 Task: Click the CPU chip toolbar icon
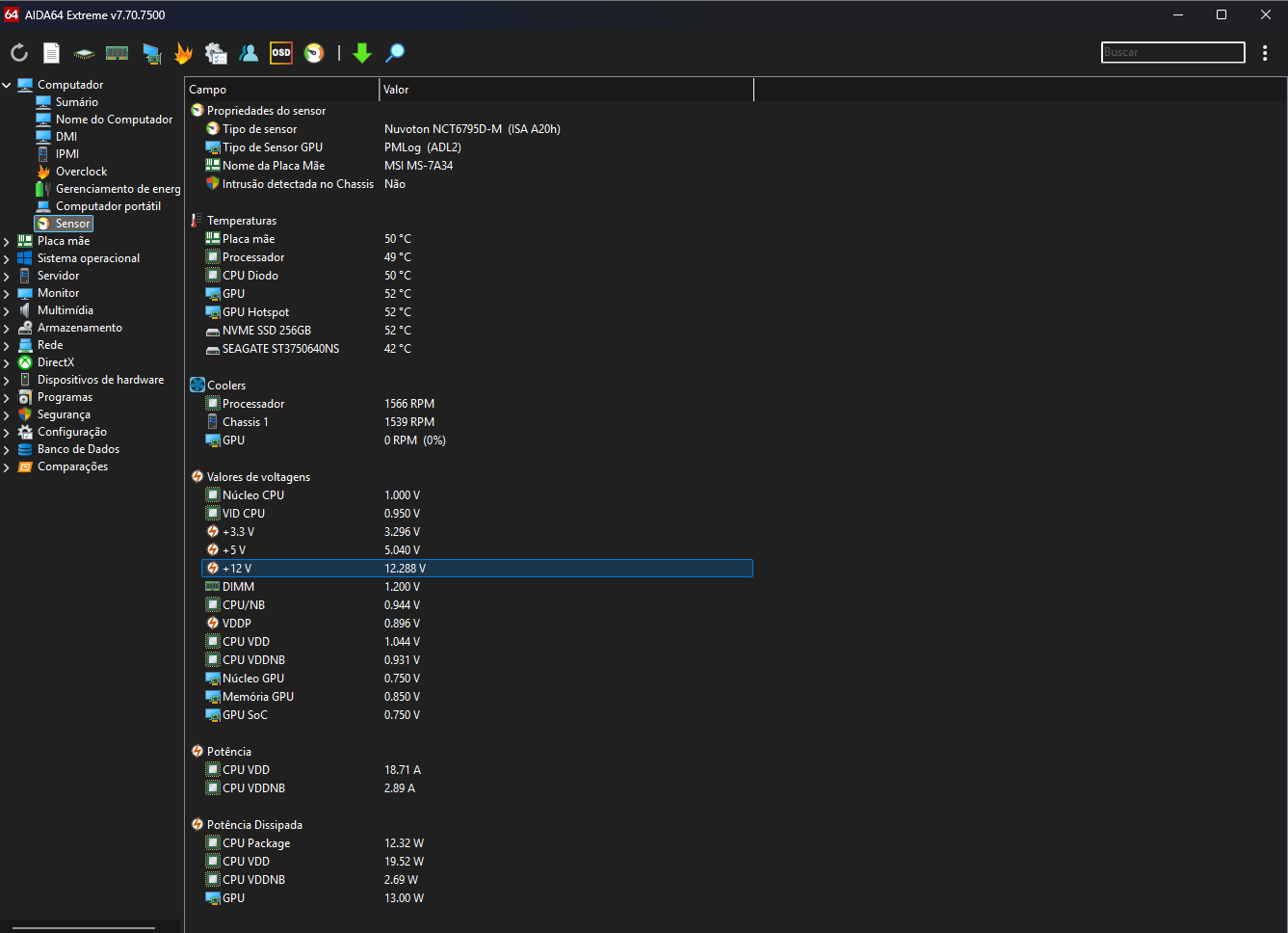coord(85,53)
